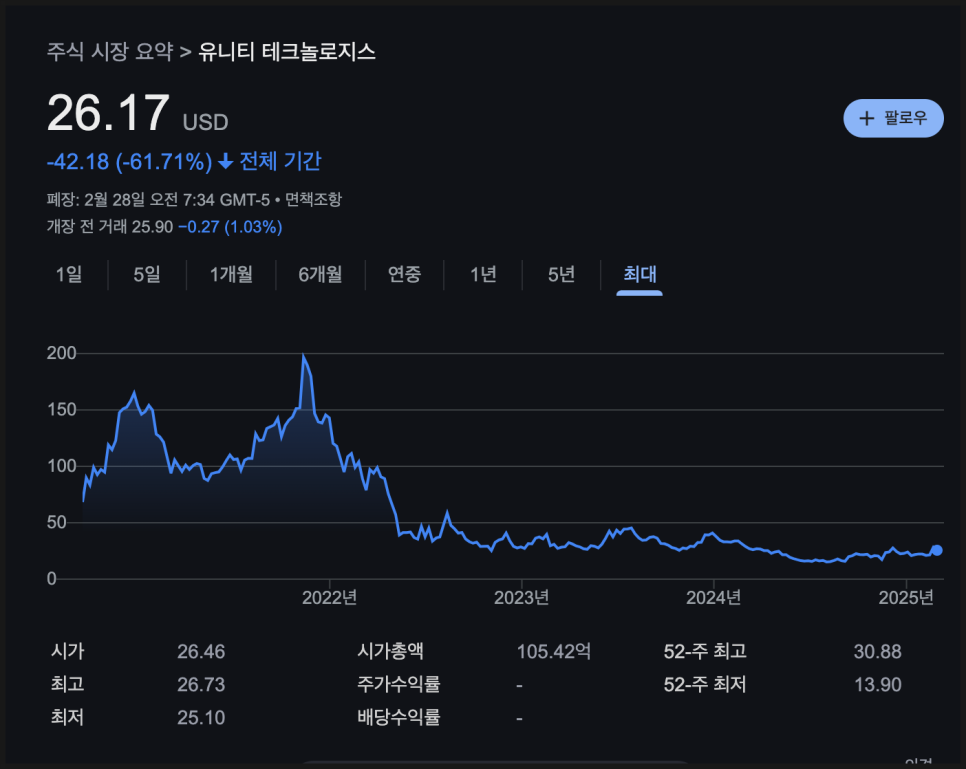Screen dimensions: 966x769
Task: Click the -42.18 (-61.71%) change text
Action: [129, 162]
